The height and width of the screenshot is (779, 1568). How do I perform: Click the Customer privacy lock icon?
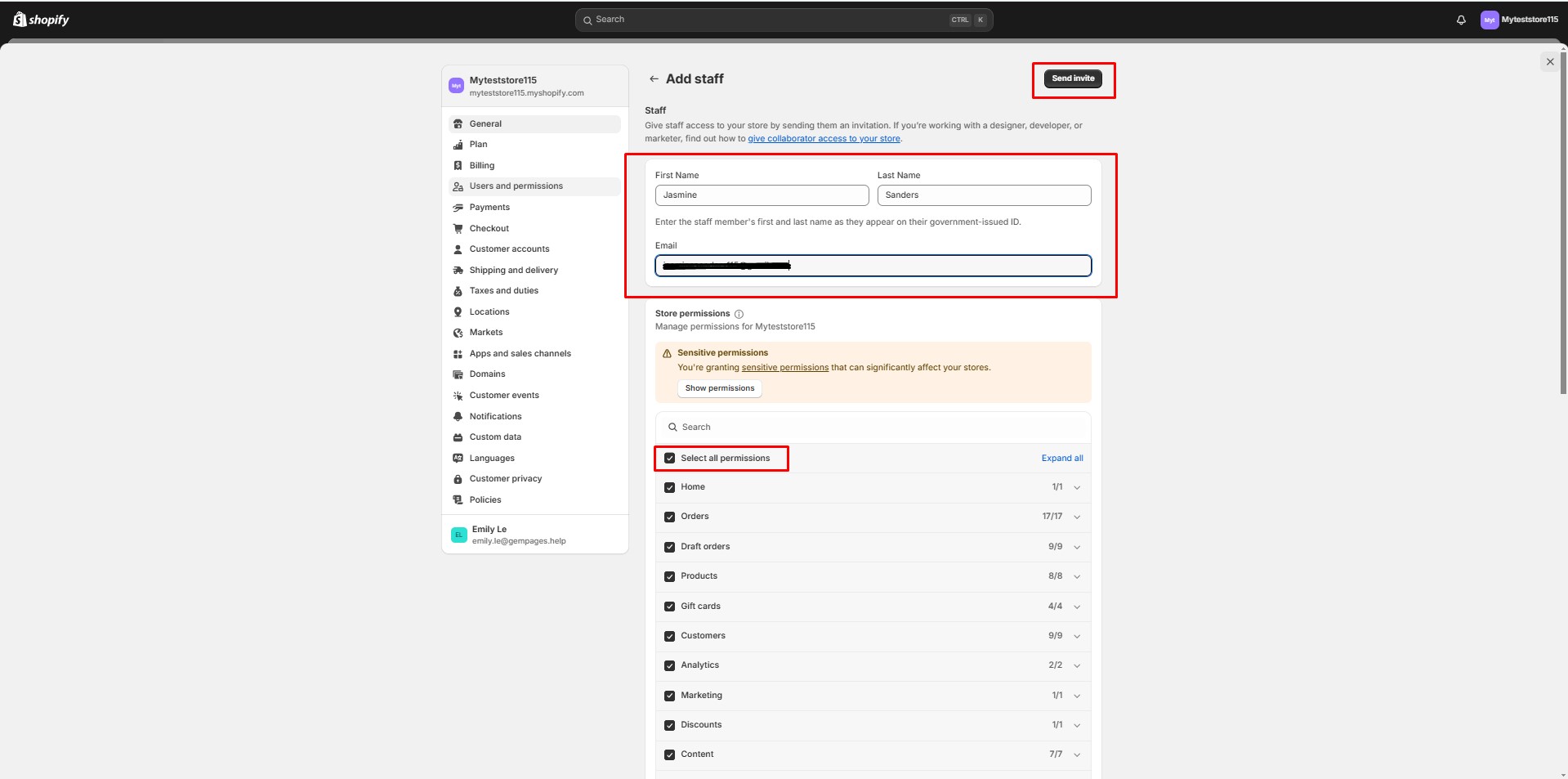[458, 479]
